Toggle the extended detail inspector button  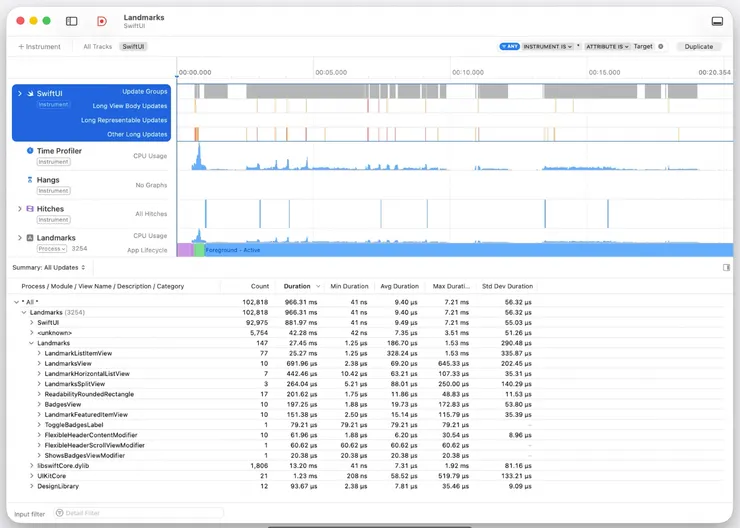[x=727, y=267]
